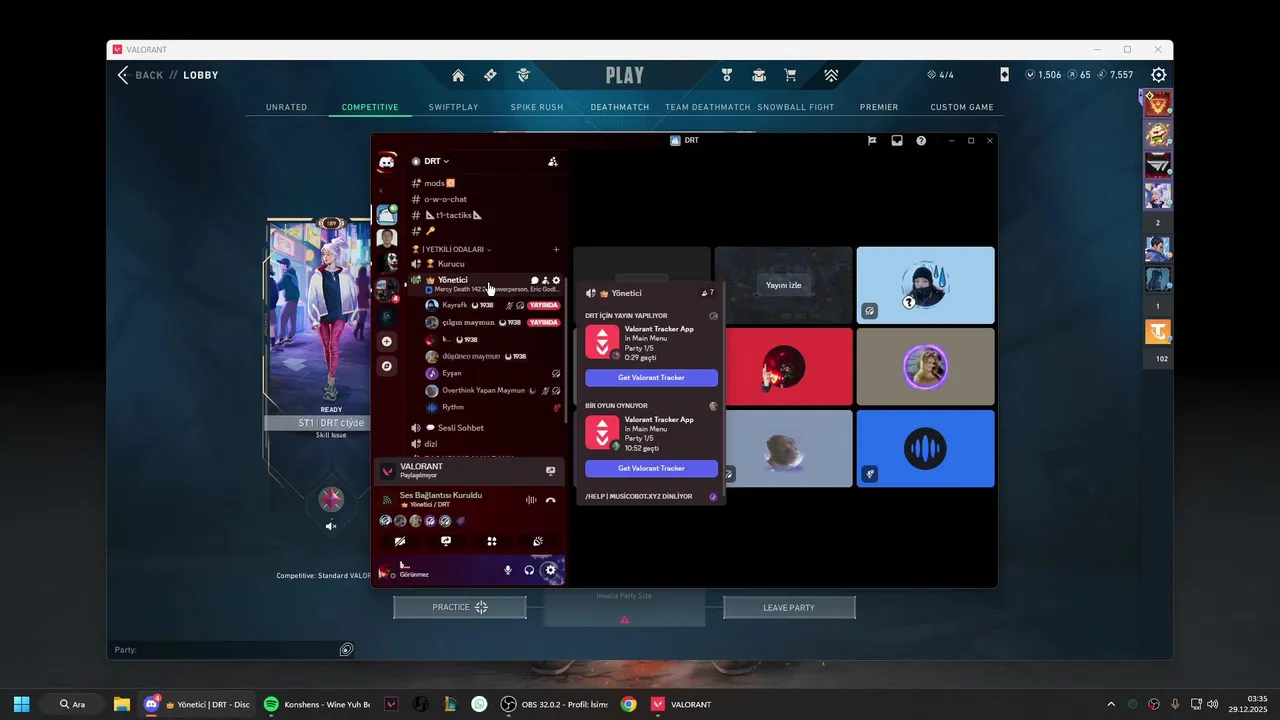Click the PRACTICE button in Valorant
Screen dimensions: 1280x720
pos(460,607)
